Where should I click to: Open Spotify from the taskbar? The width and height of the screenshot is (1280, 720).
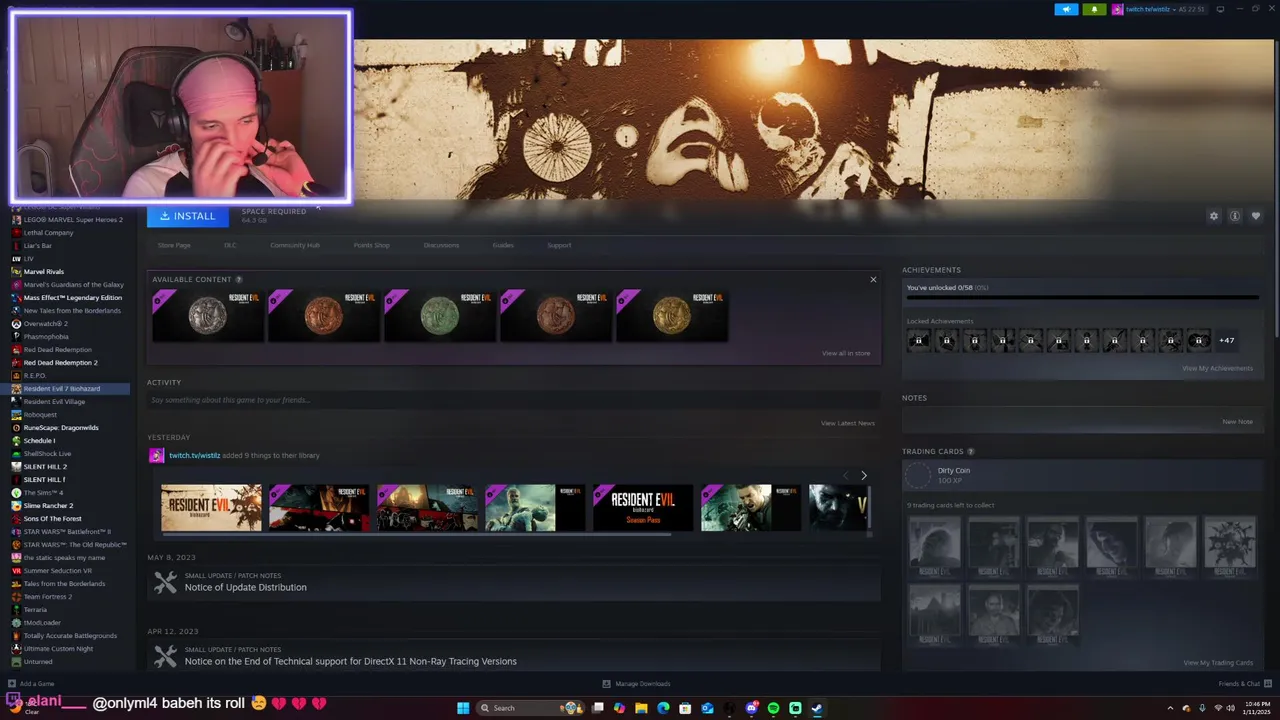[x=773, y=708]
